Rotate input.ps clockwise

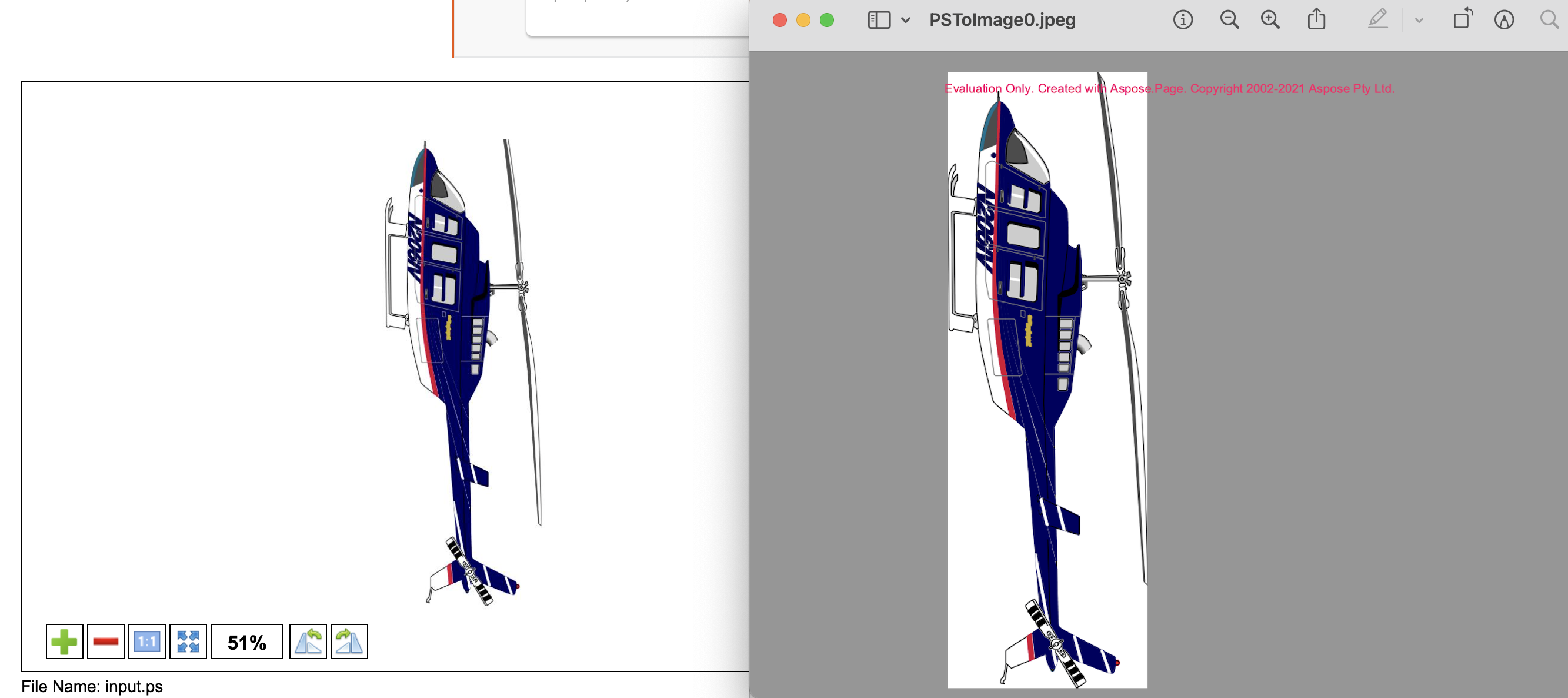click(348, 641)
